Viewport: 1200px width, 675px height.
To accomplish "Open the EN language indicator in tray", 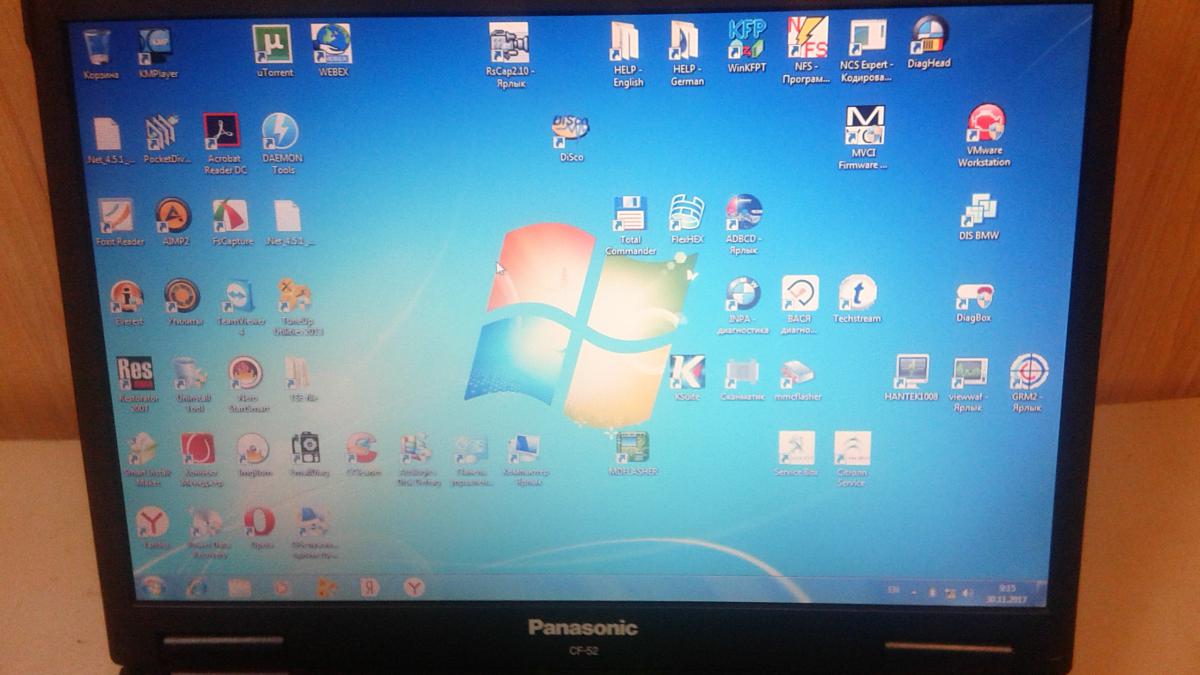I will click(x=893, y=592).
